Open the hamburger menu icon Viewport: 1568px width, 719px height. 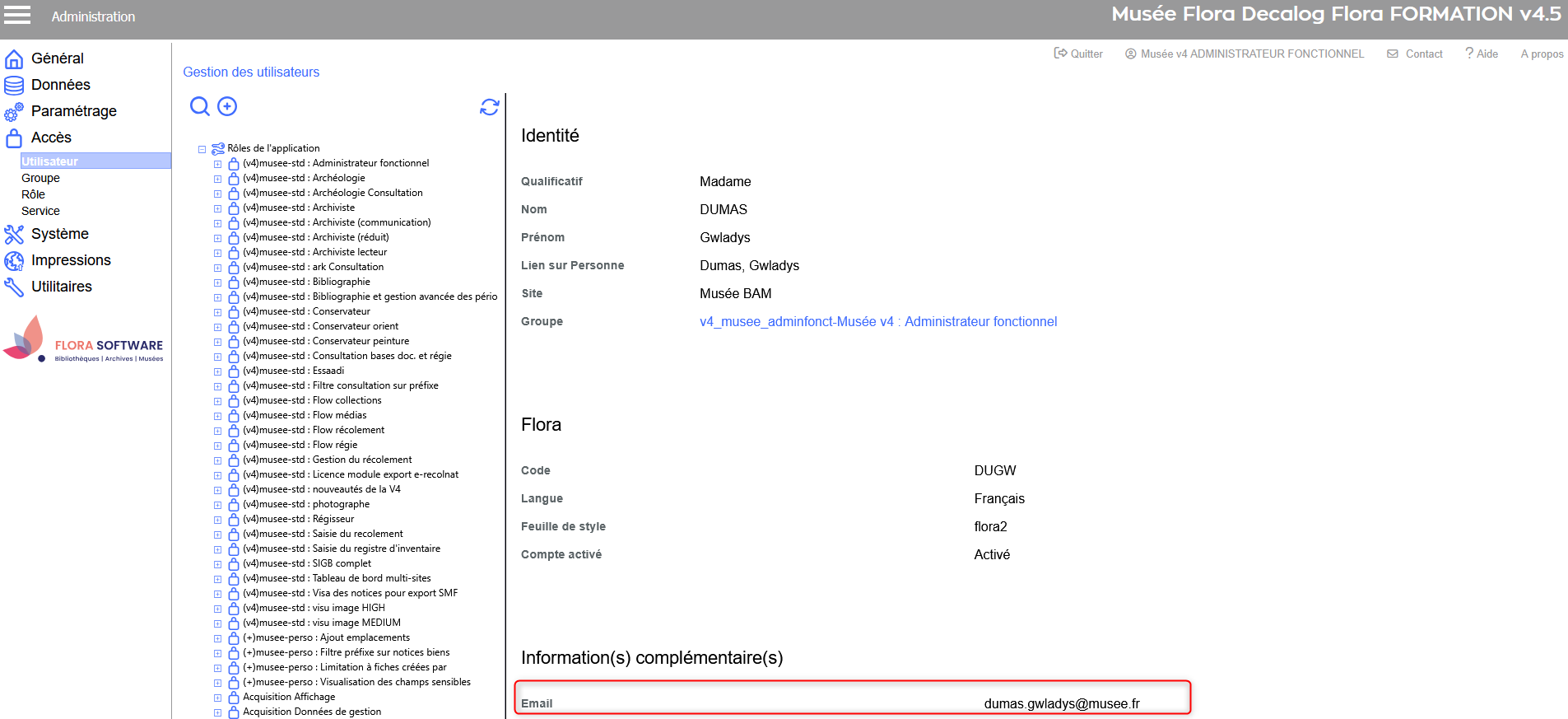(x=17, y=15)
